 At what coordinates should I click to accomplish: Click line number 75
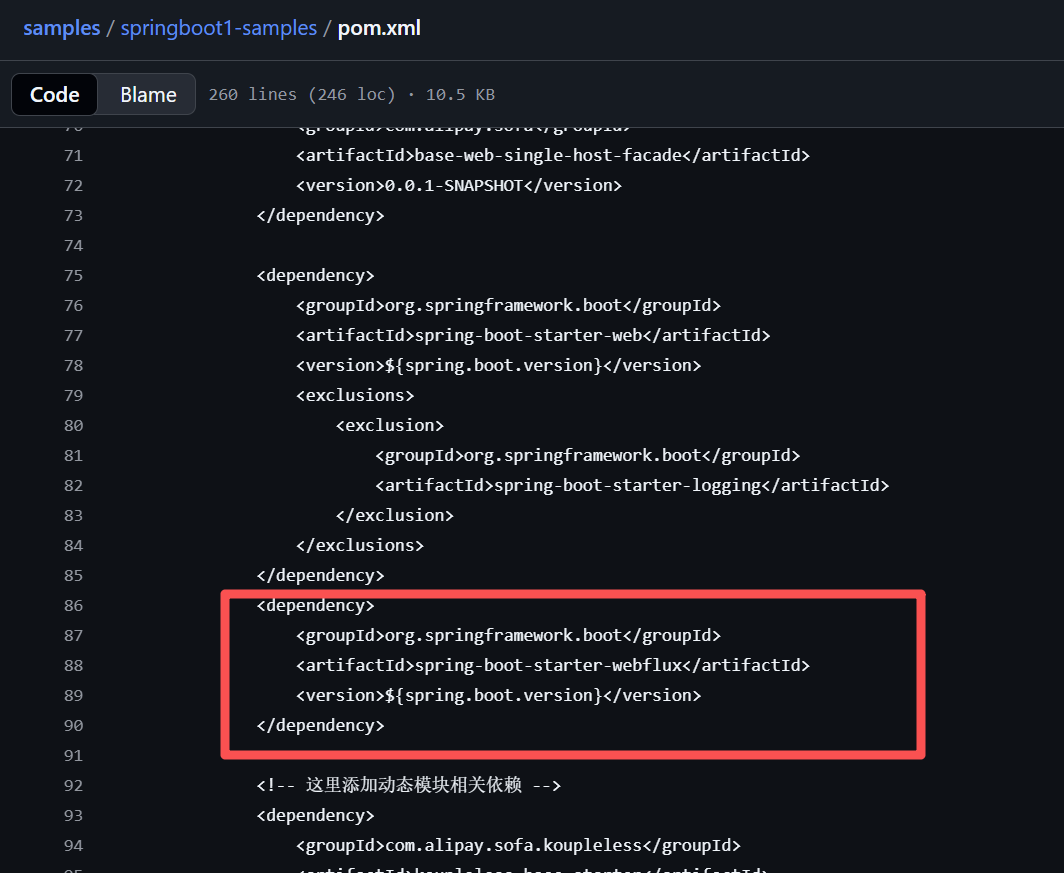click(x=73, y=275)
